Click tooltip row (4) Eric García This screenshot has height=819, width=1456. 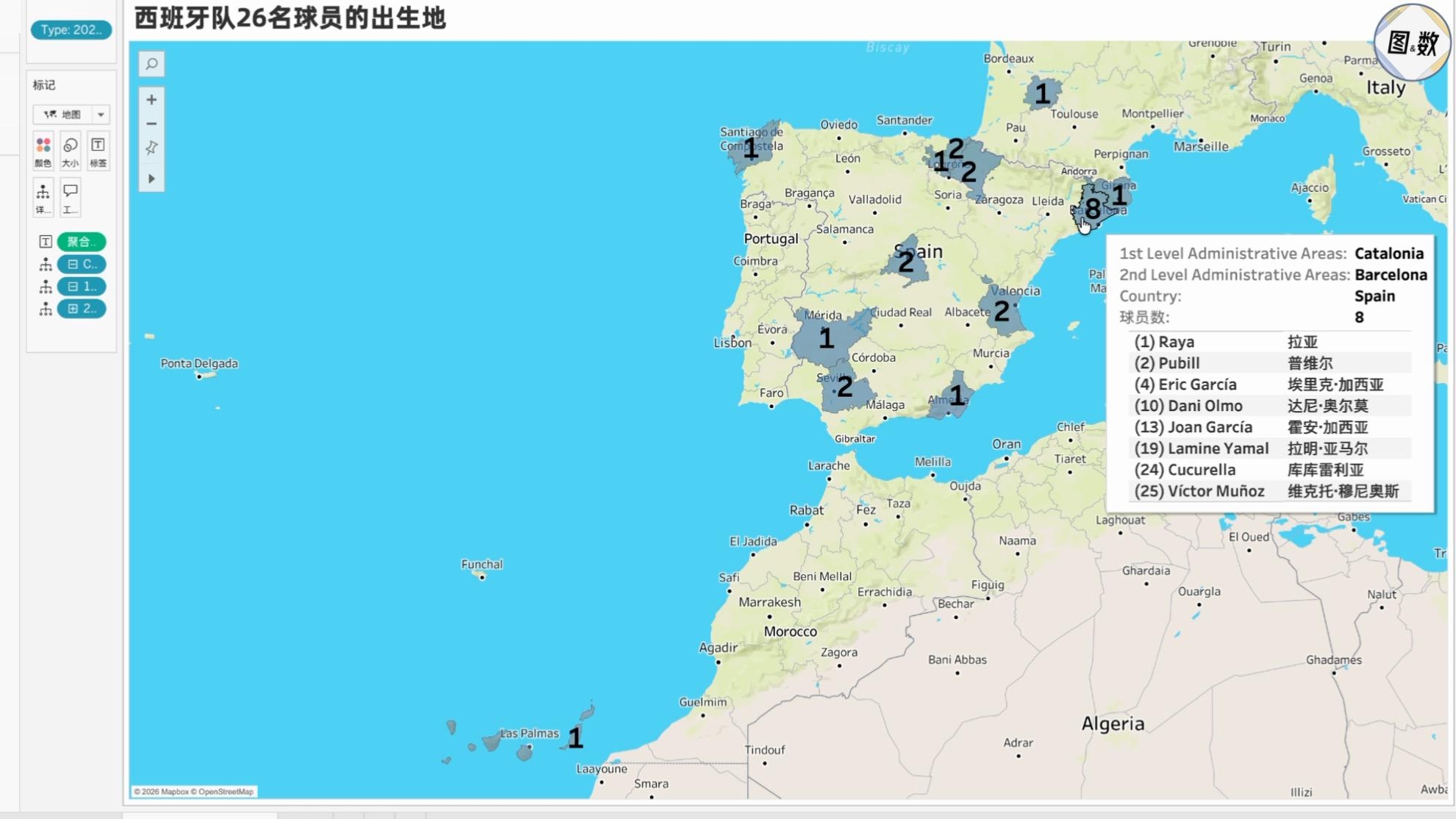(1269, 385)
